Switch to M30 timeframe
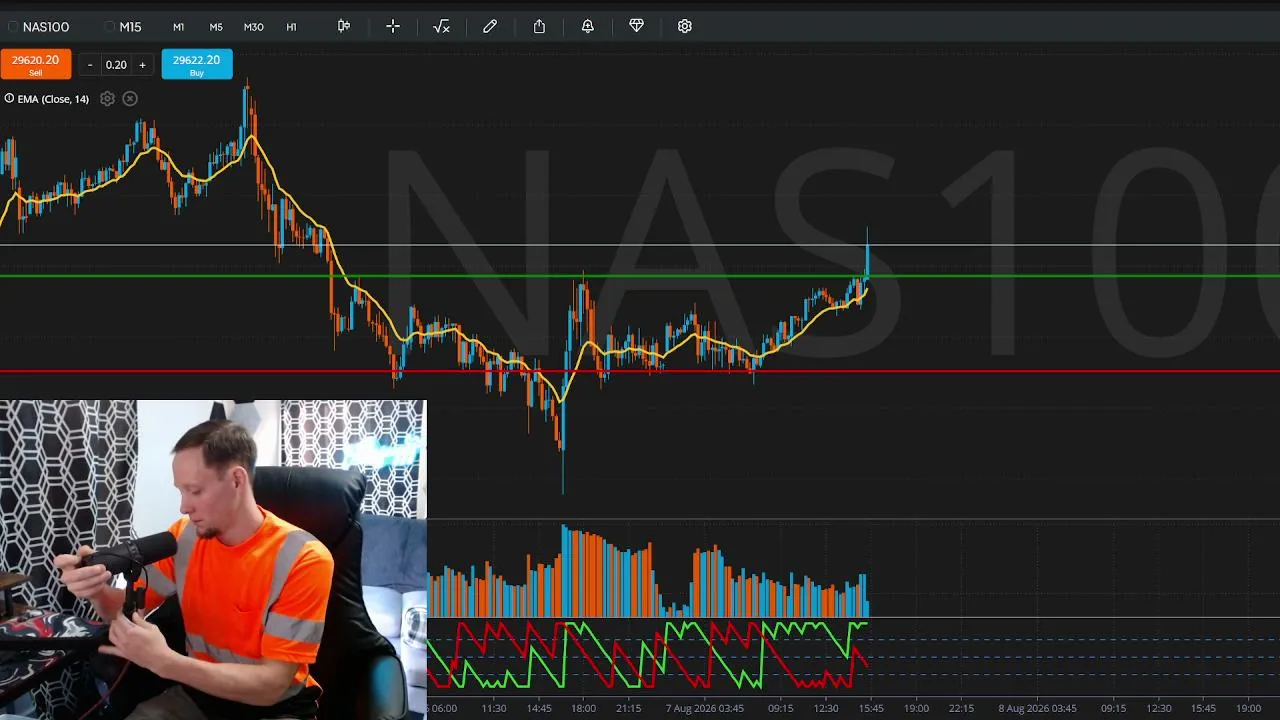Viewport: 1280px width, 720px height. 254,27
